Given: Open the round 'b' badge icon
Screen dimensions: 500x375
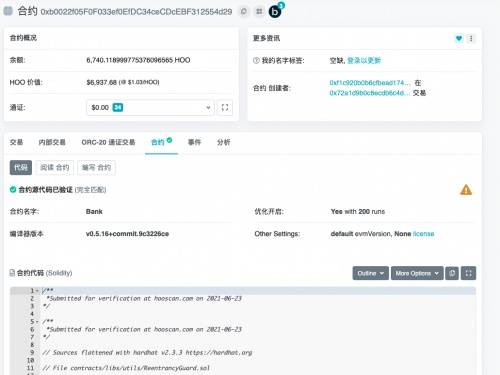Looking at the screenshot, I should click(275, 12).
